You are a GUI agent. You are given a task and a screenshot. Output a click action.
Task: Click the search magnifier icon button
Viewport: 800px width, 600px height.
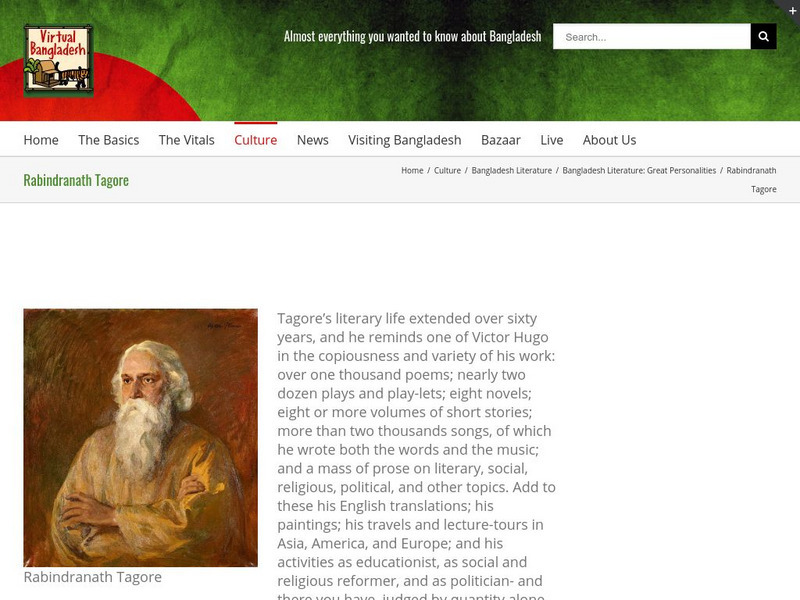pyautogui.click(x=763, y=36)
